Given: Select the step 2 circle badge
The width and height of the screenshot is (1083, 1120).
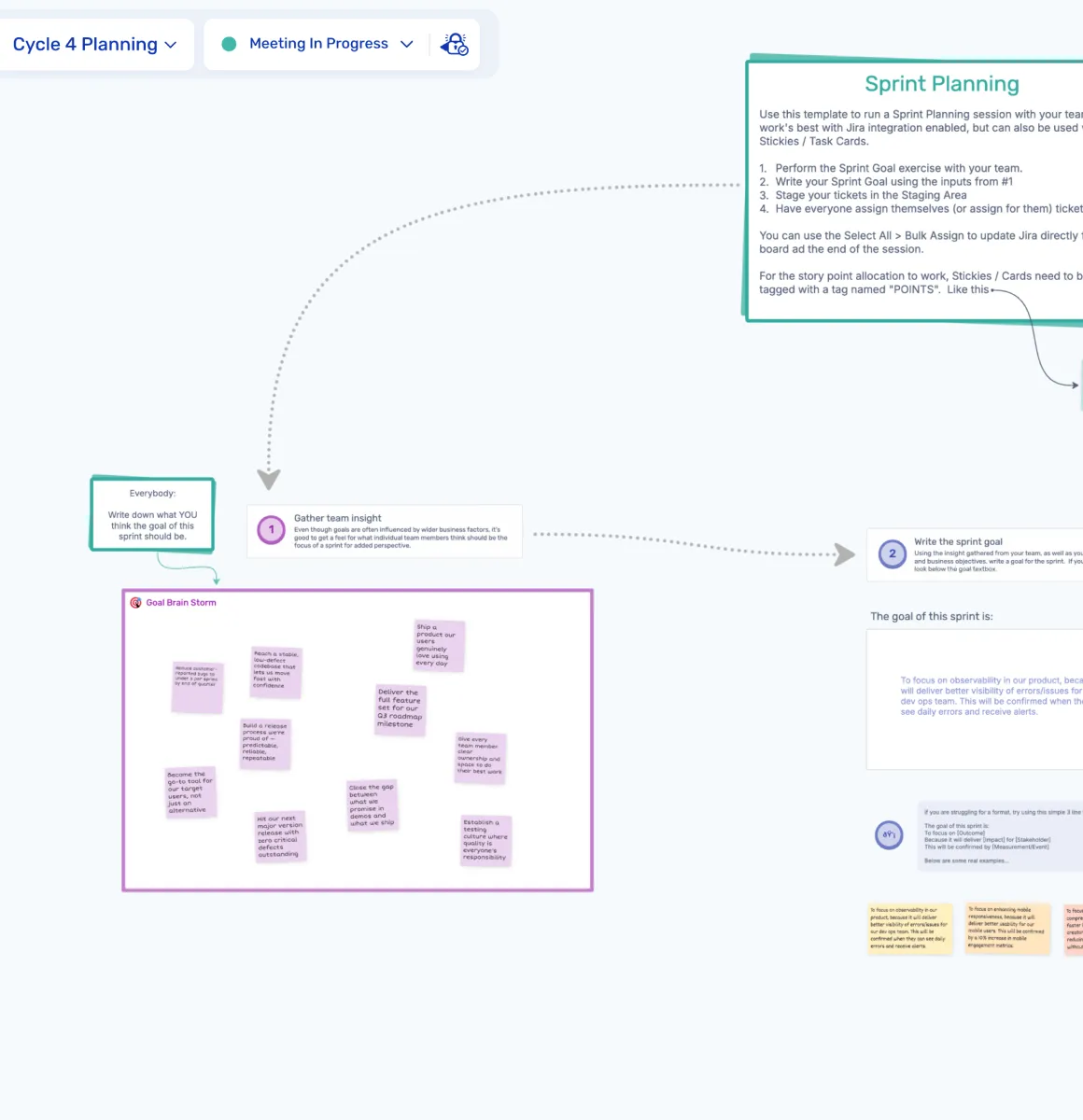Looking at the screenshot, I should pos(892,553).
